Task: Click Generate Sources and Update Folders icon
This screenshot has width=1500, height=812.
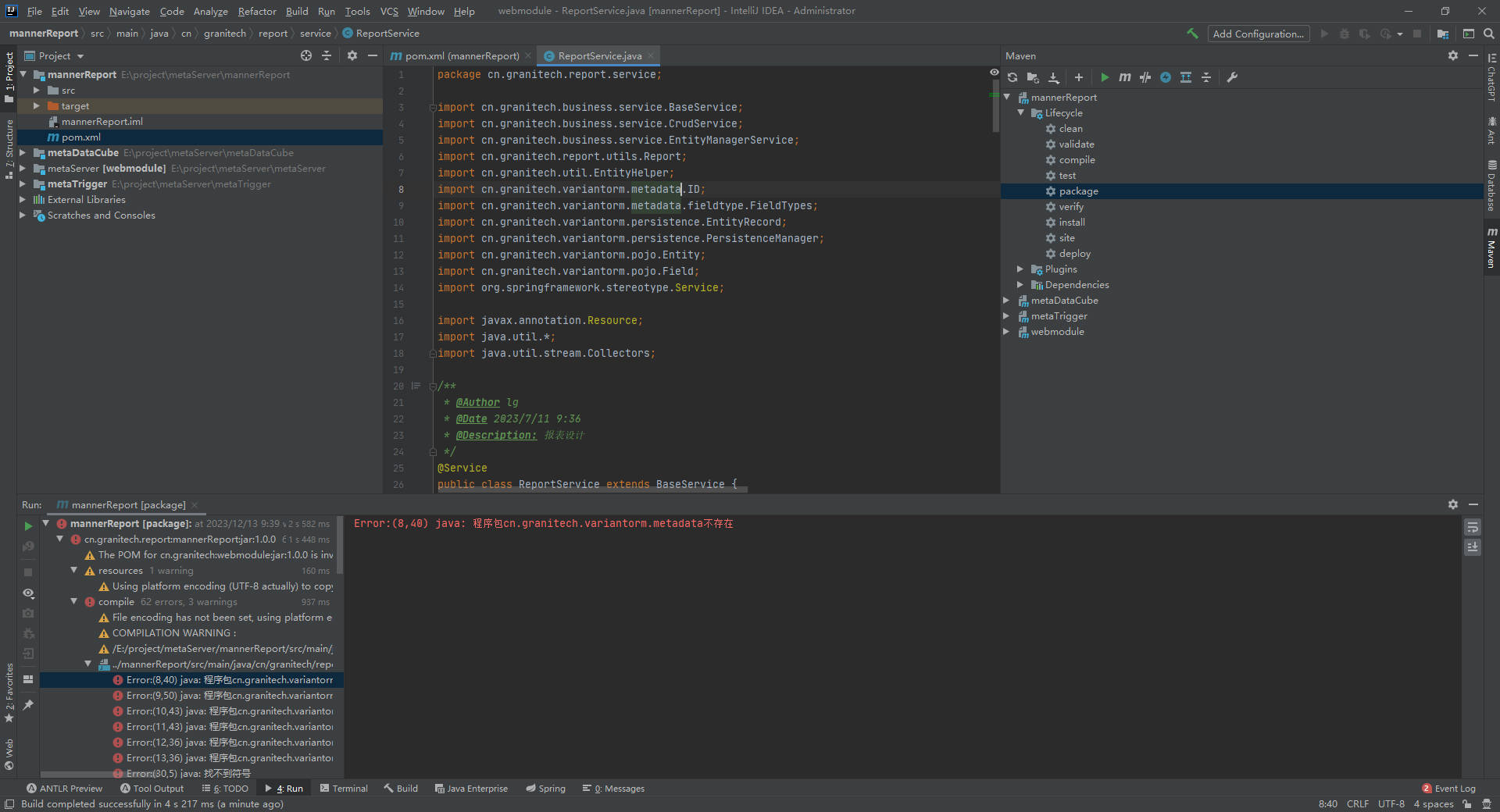Action: pos(1033,77)
